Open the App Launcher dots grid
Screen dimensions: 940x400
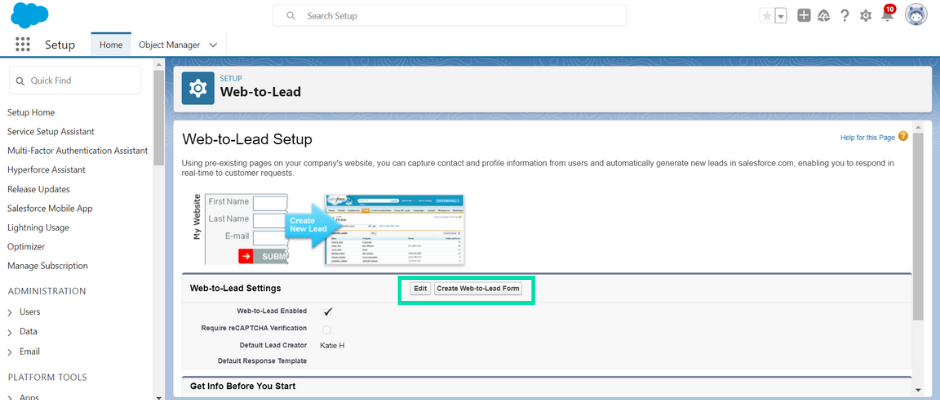[x=23, y=44]
